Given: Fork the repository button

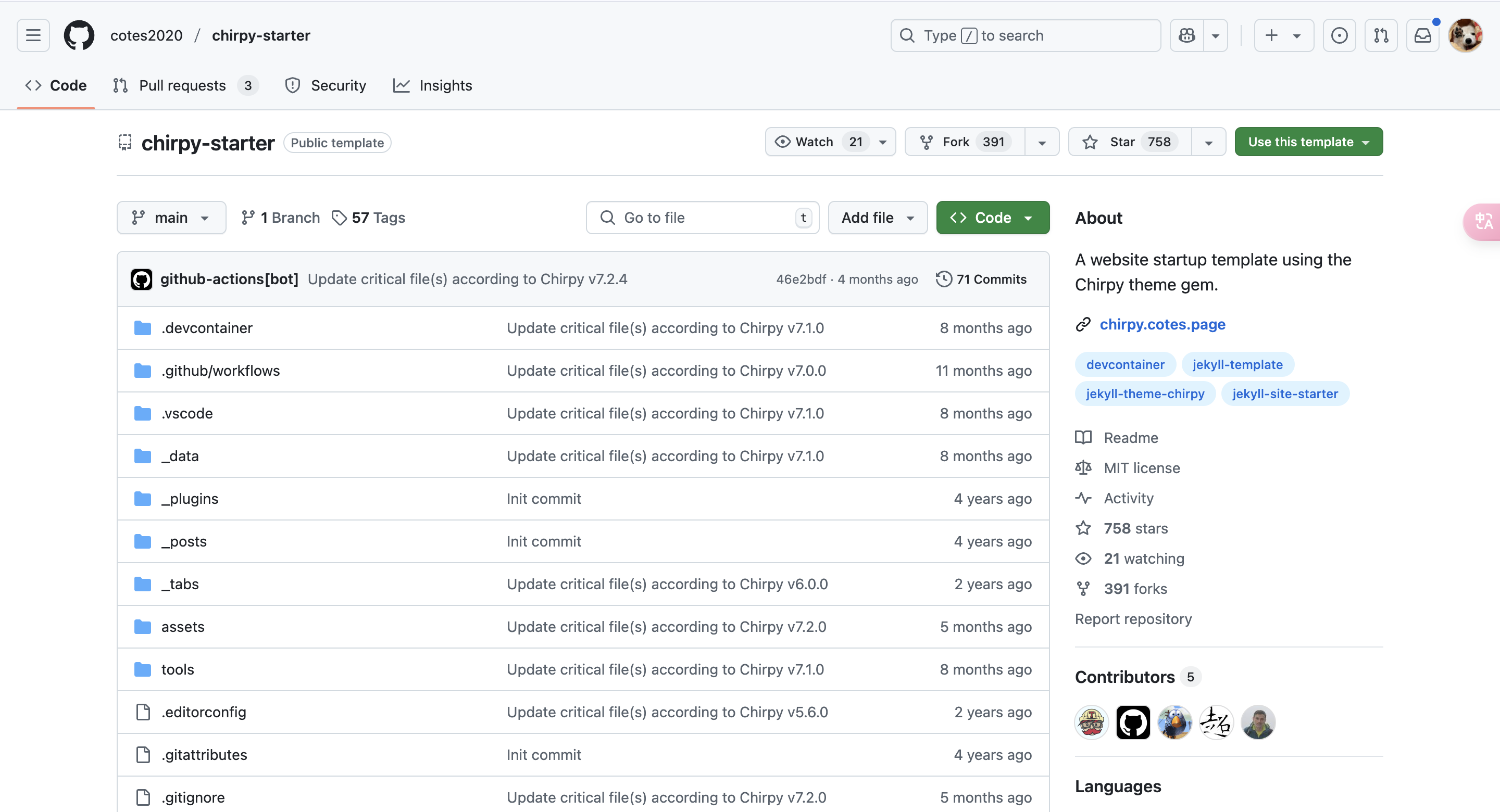Looking at the screenshot, I should [x=965, y=142].
